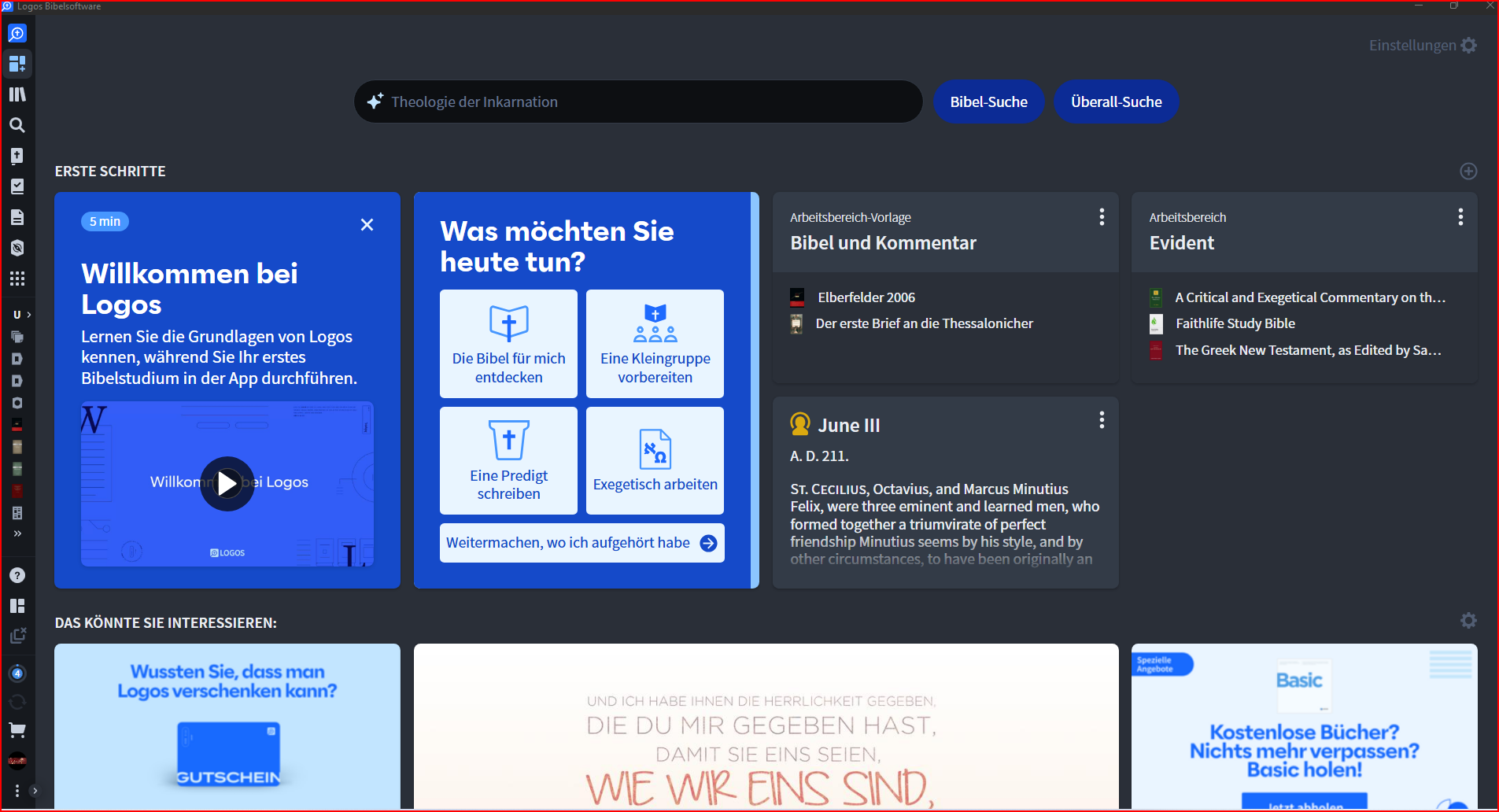Open the Bible book icon in sidebar

click(x=17, y=156)
